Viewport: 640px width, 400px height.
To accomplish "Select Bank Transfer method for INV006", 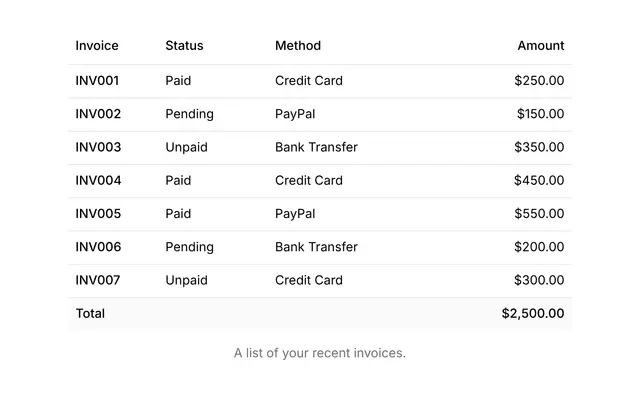I will tap(316, 247).
